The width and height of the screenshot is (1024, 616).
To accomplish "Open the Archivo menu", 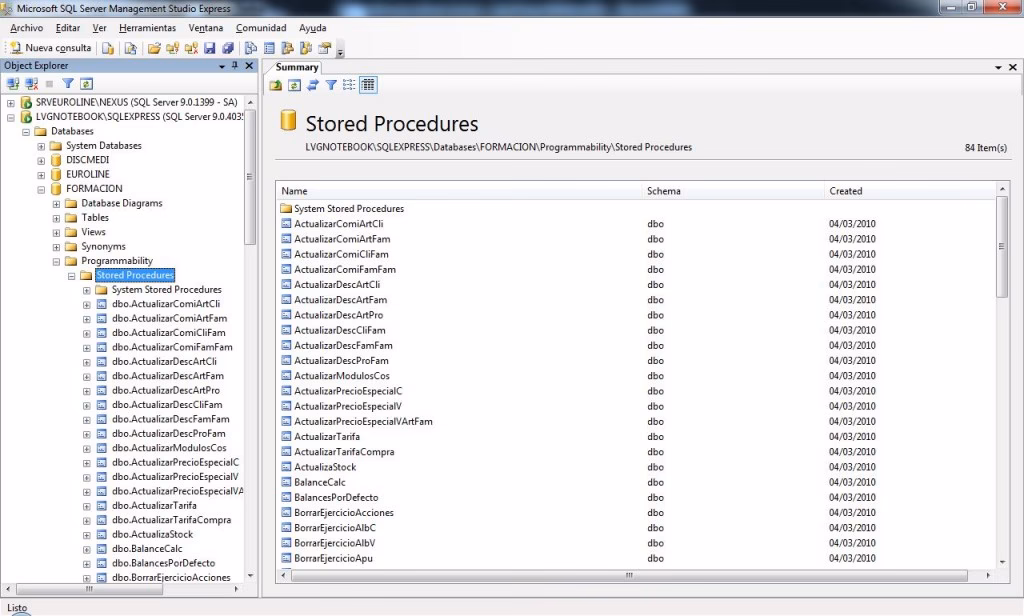I will click(27, 28).
